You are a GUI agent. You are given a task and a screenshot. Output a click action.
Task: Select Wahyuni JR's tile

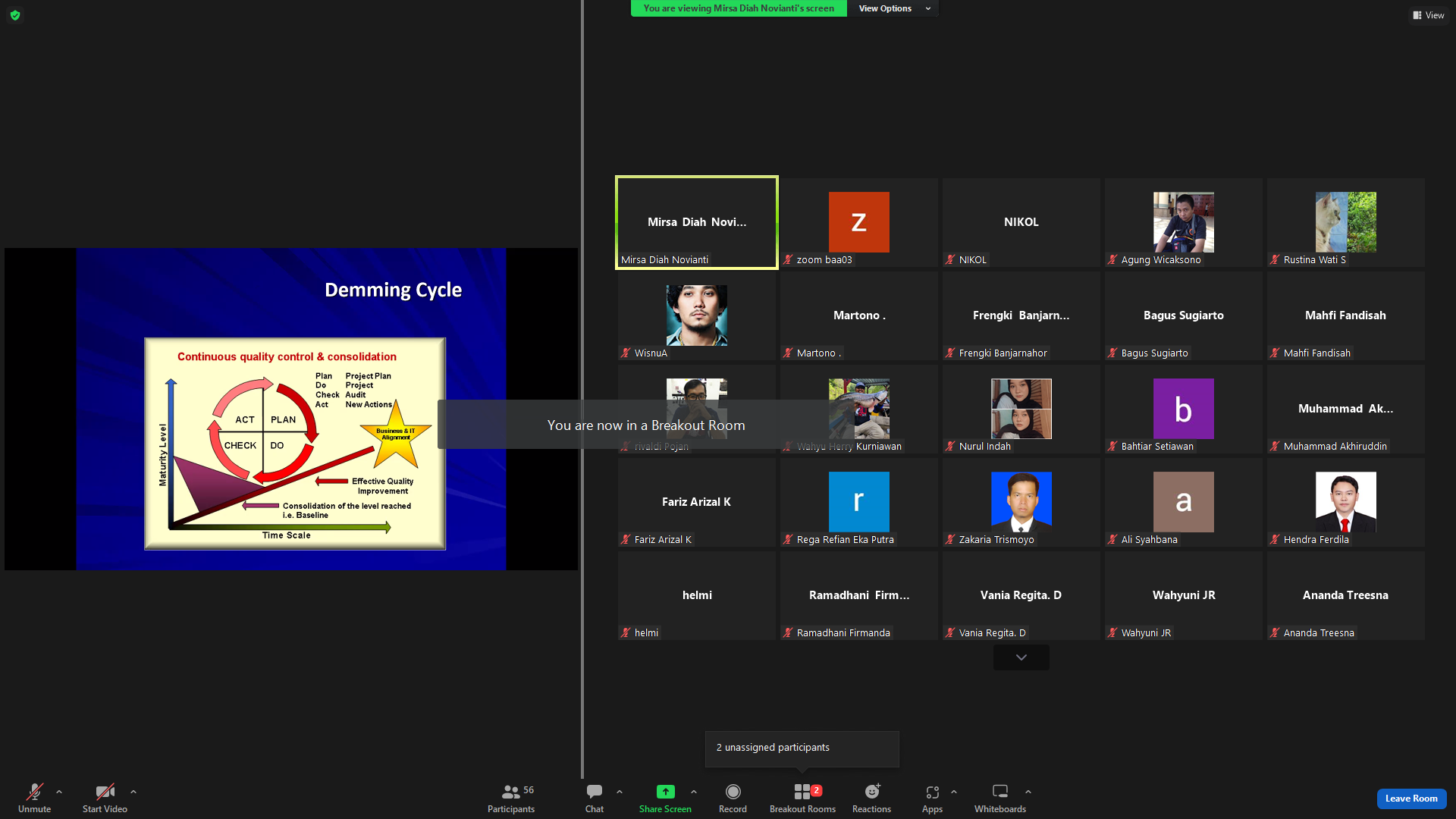[x=1184, y=595]
